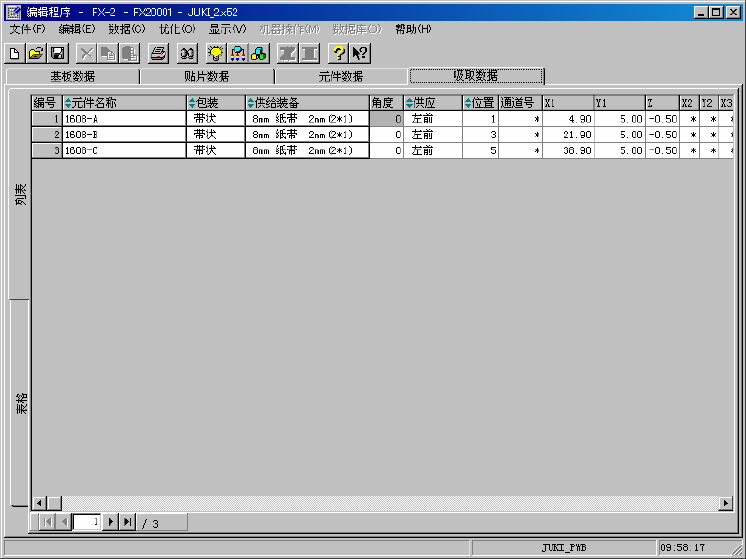Switch to the 基板数据 tab
The image size is (746, 559).
73,77
